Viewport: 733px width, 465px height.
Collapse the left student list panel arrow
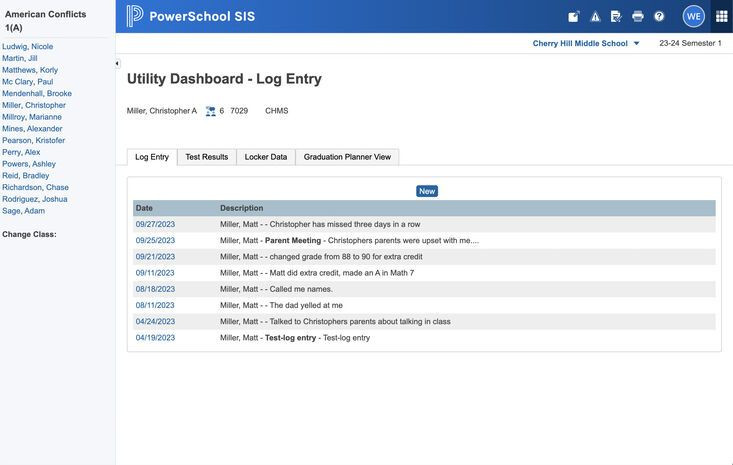click(x=117, y=64)
